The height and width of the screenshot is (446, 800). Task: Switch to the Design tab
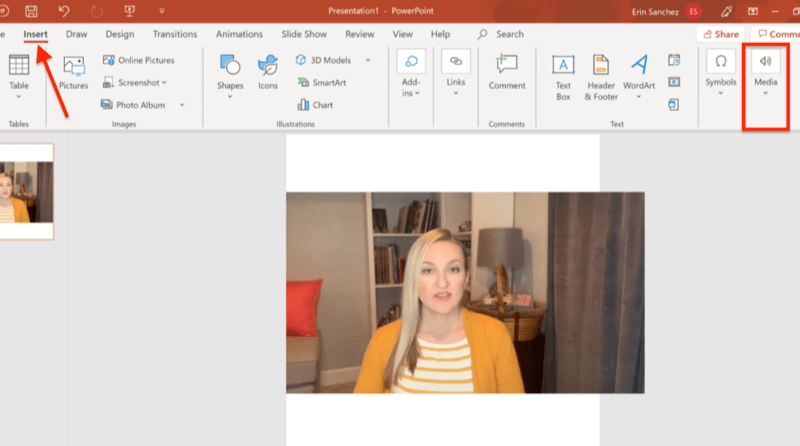[x=120, y=34]
